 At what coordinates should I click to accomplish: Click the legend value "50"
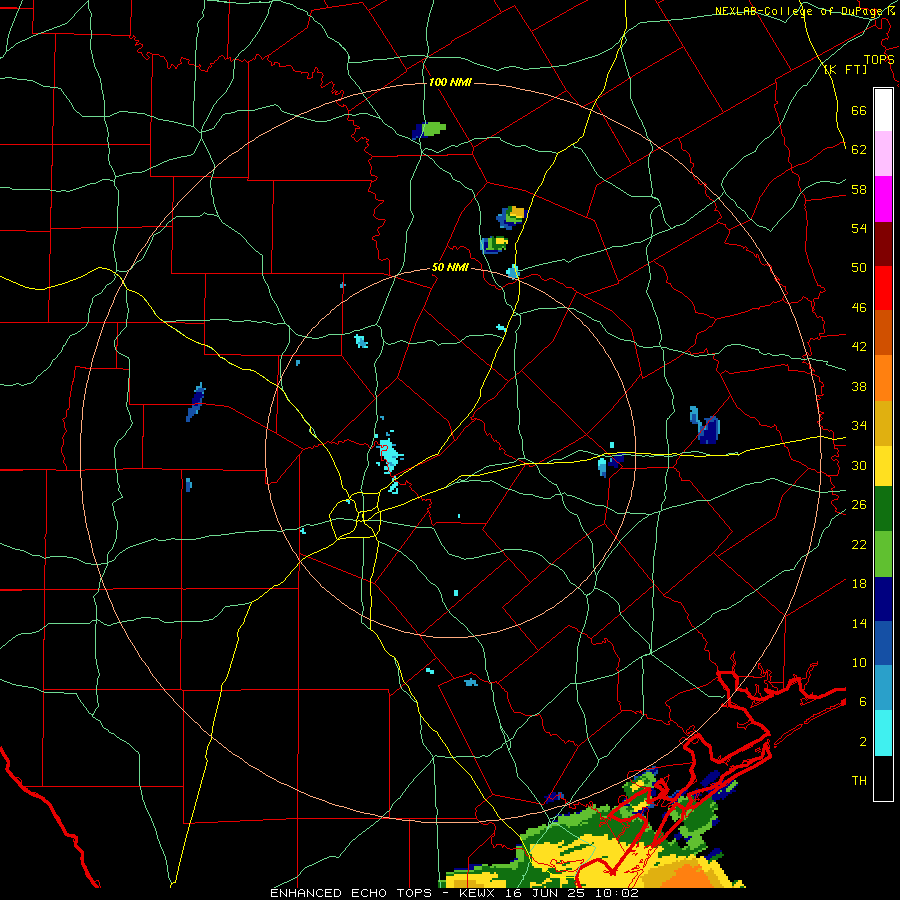click(x=859, y=267)
